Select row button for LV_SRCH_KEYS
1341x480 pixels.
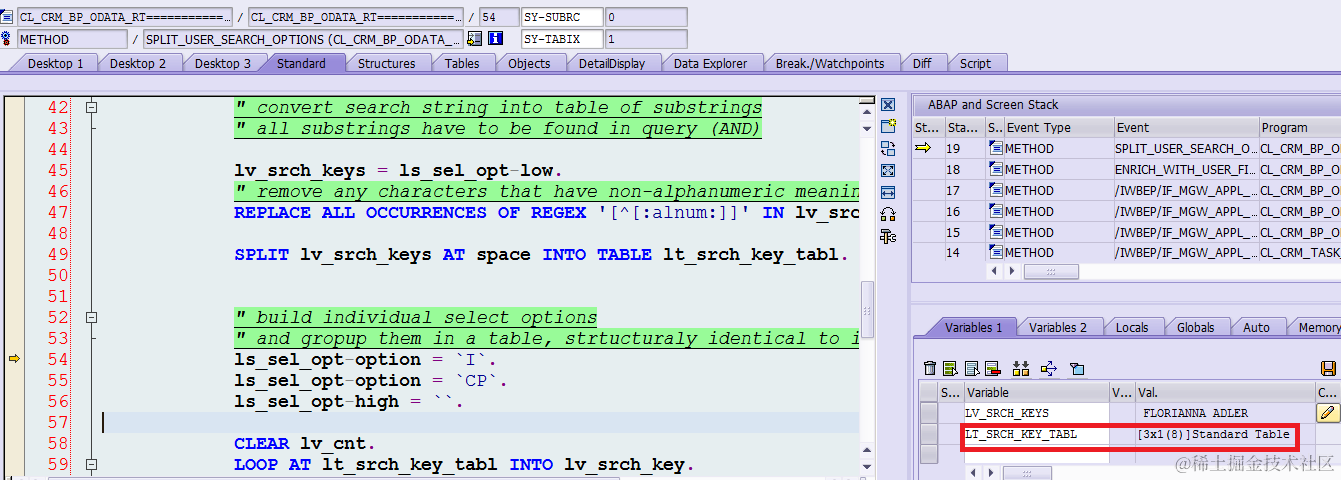click(929, 412)
